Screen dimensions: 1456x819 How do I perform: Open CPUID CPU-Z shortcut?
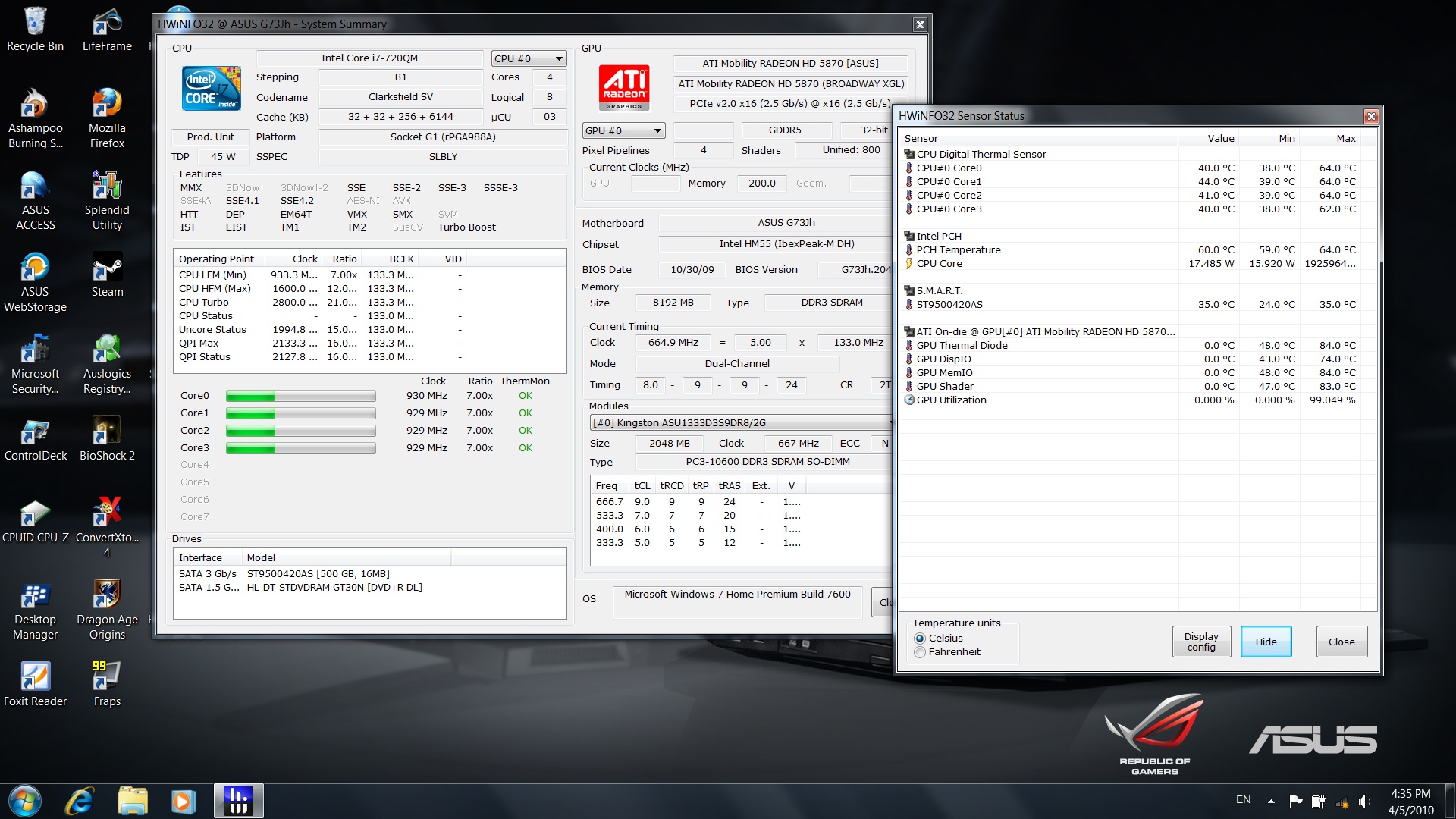pyautogui.click(x=35, y=520)
